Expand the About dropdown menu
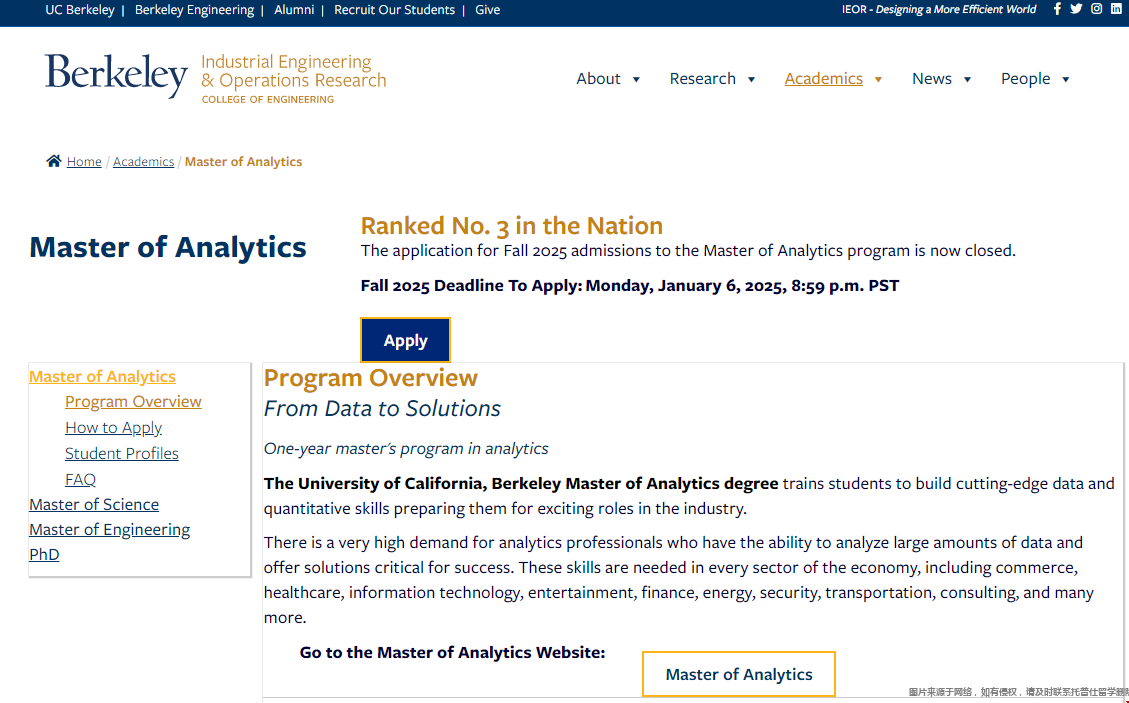The width and height of the screenshot is (1129, 703). [x=608, y=78]
